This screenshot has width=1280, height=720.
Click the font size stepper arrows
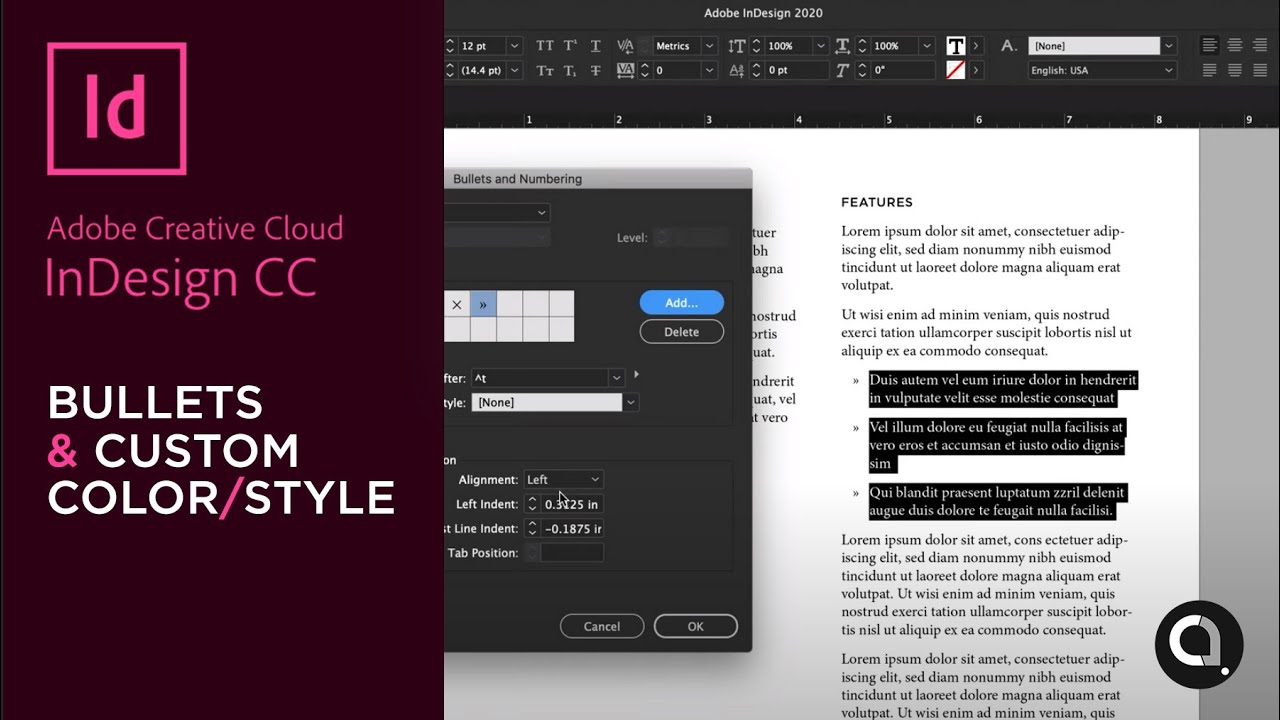coord(450,46)
